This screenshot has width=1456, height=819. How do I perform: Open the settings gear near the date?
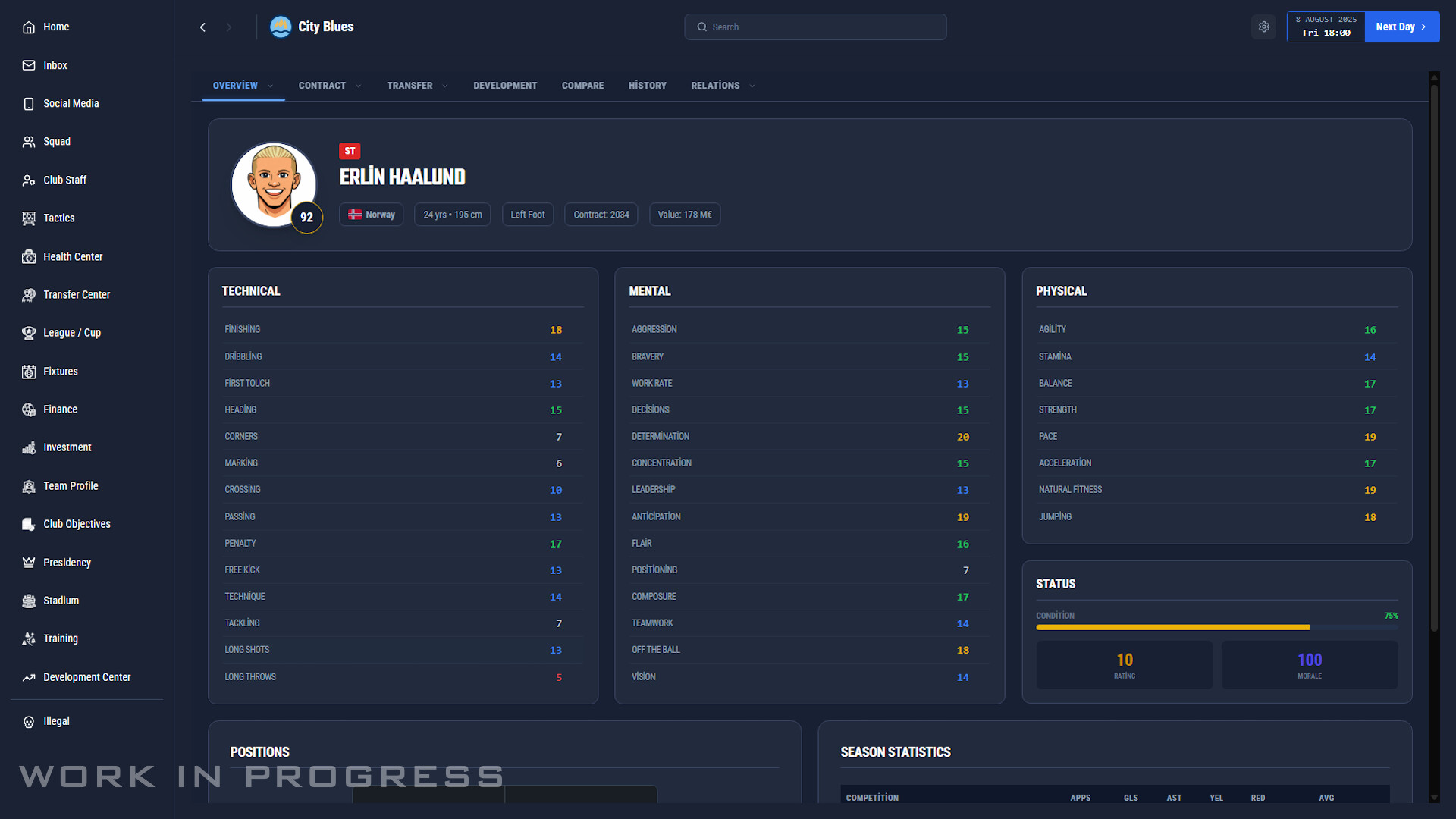[x=1263, y=27]
